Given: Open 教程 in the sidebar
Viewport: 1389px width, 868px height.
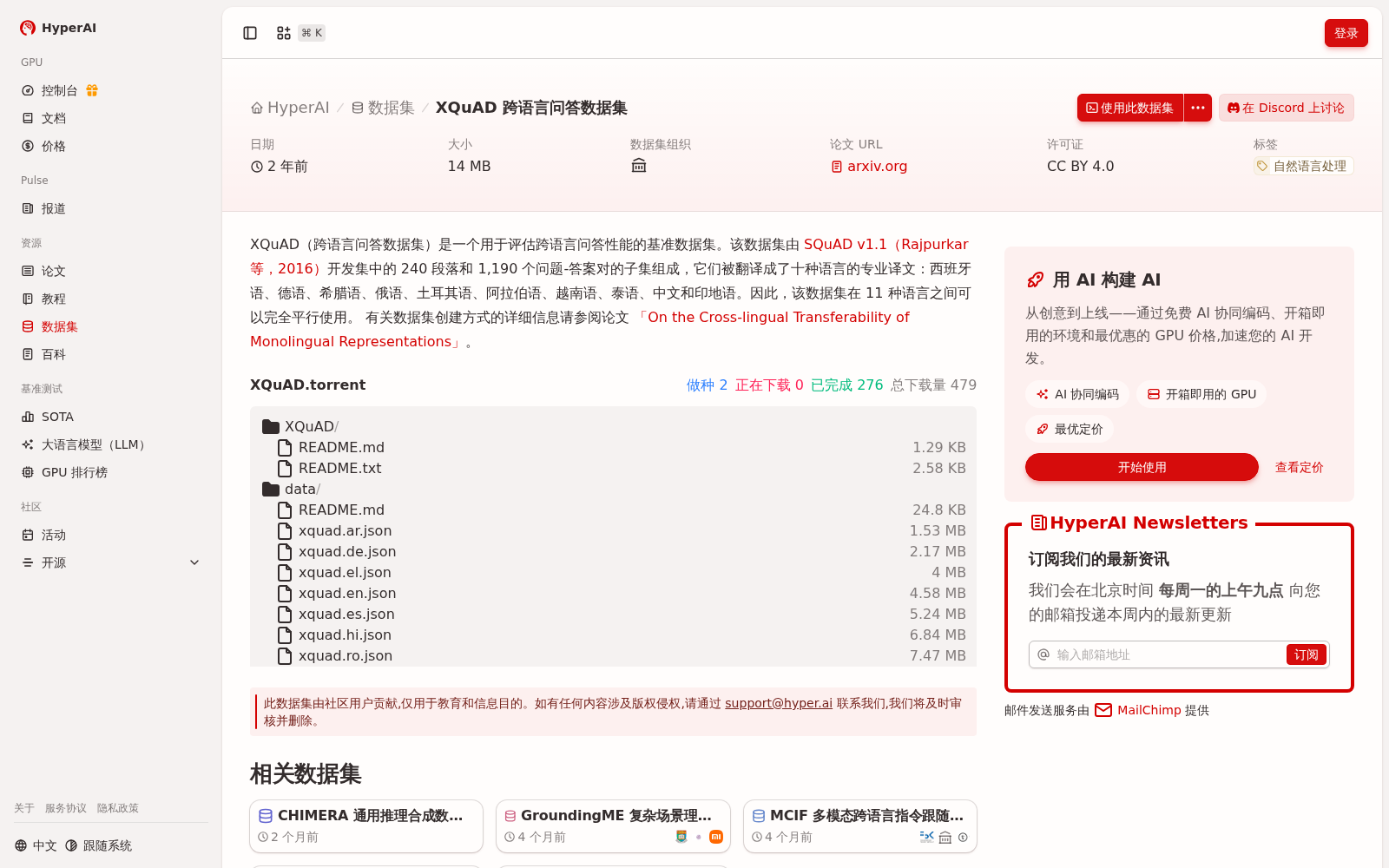Looking at the screenshot, I should click(x=54, y=299).
